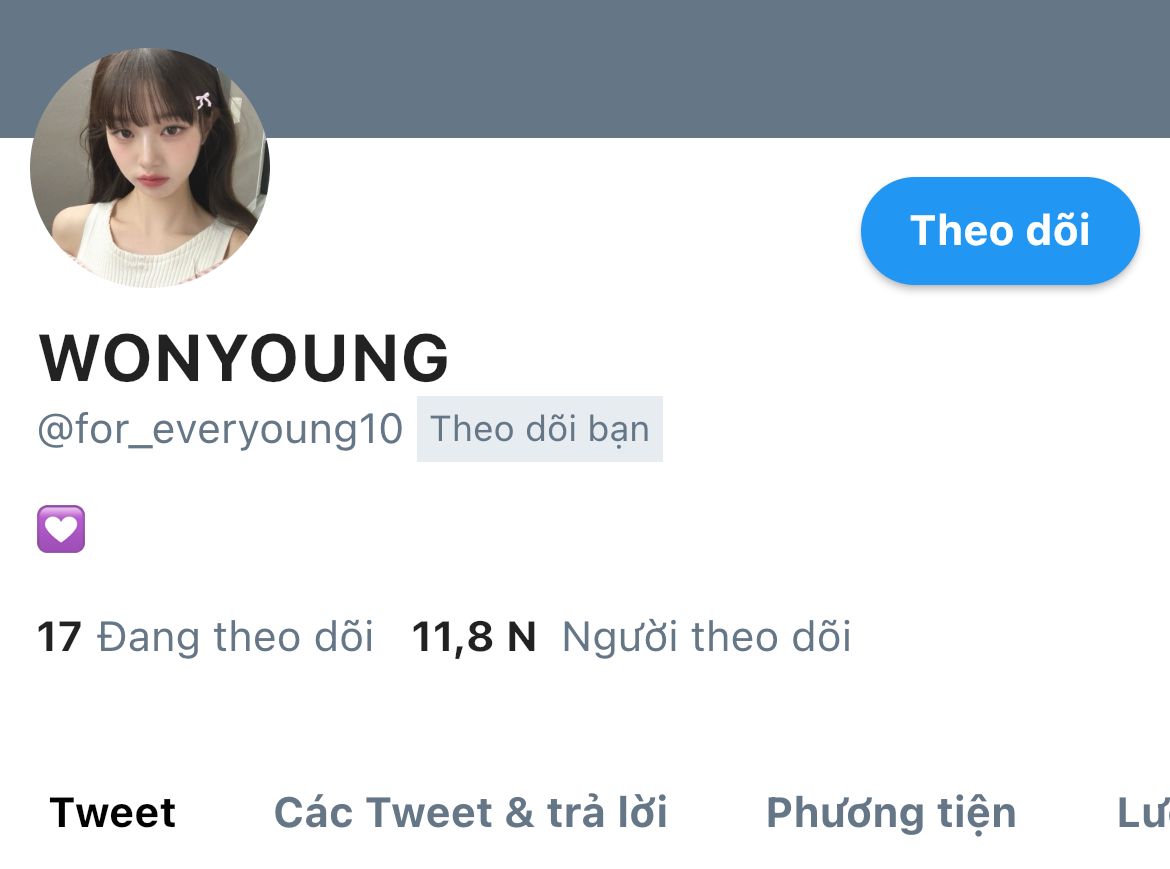This screenshot has width=1170, height=869.
Task: Open the 11,8 N Người theo dõi list
Action: [631, 637]
